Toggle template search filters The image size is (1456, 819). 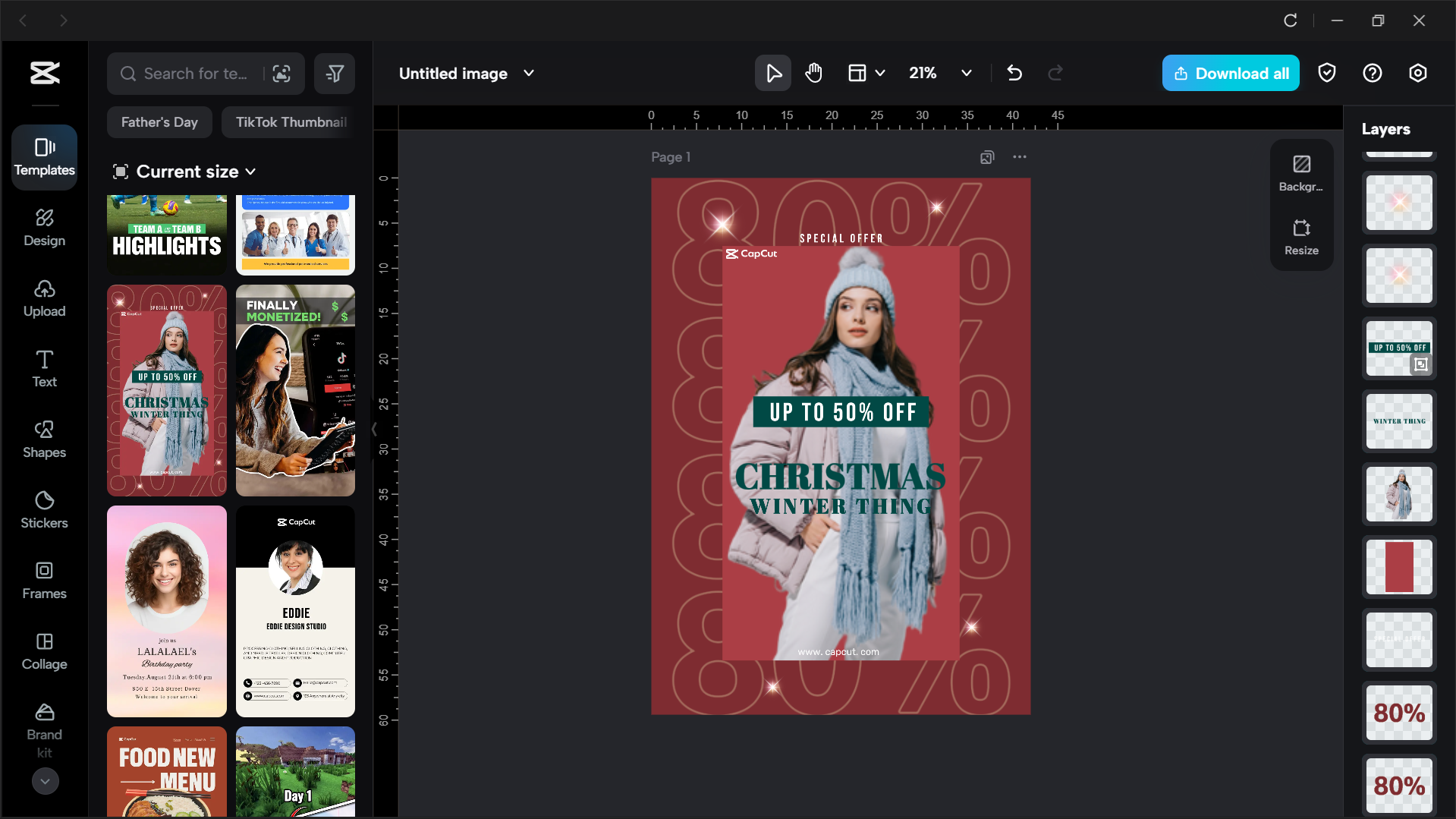(x=335, y=73)
